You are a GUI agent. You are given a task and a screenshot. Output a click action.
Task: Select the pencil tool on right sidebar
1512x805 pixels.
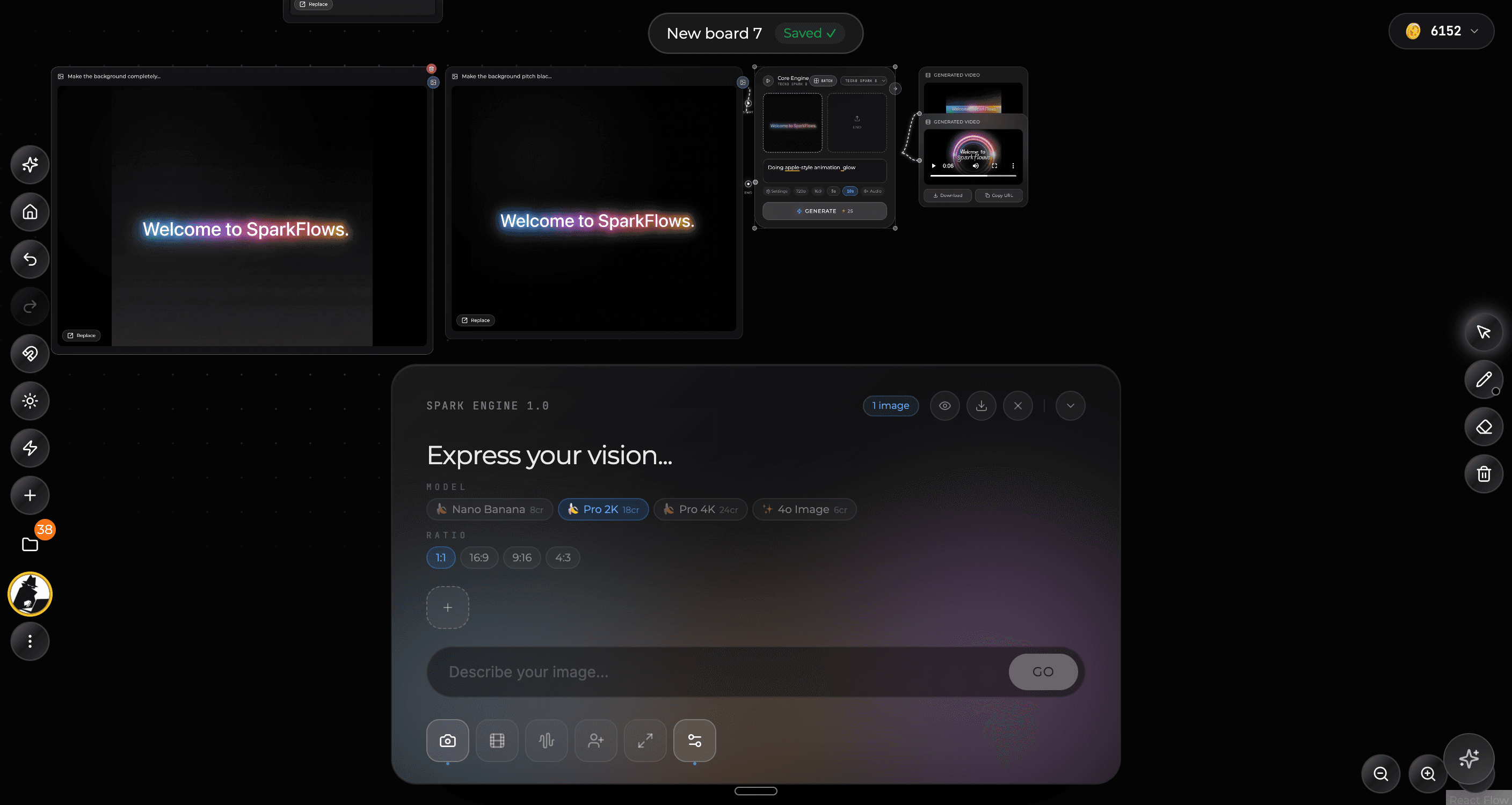(x=1484, y=379)
